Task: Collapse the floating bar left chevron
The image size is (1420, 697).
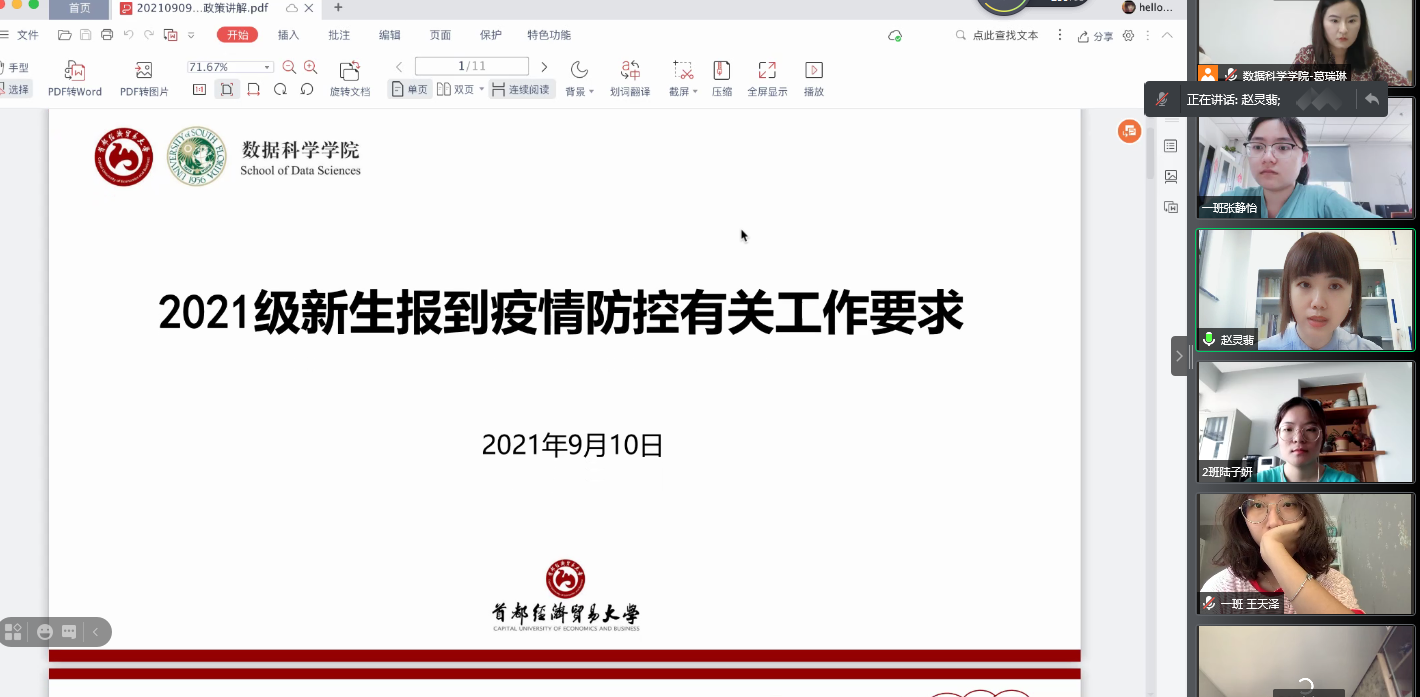Action: [x=96, y=632]
